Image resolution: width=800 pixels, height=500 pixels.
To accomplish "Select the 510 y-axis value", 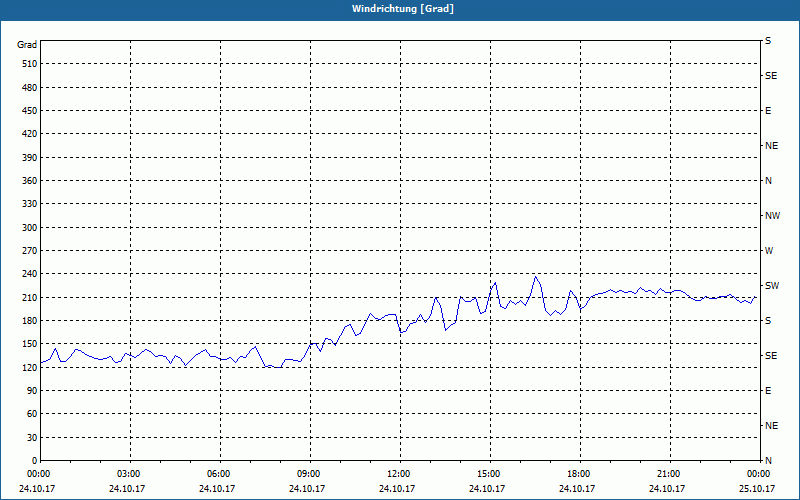I will tap(30, 64).
